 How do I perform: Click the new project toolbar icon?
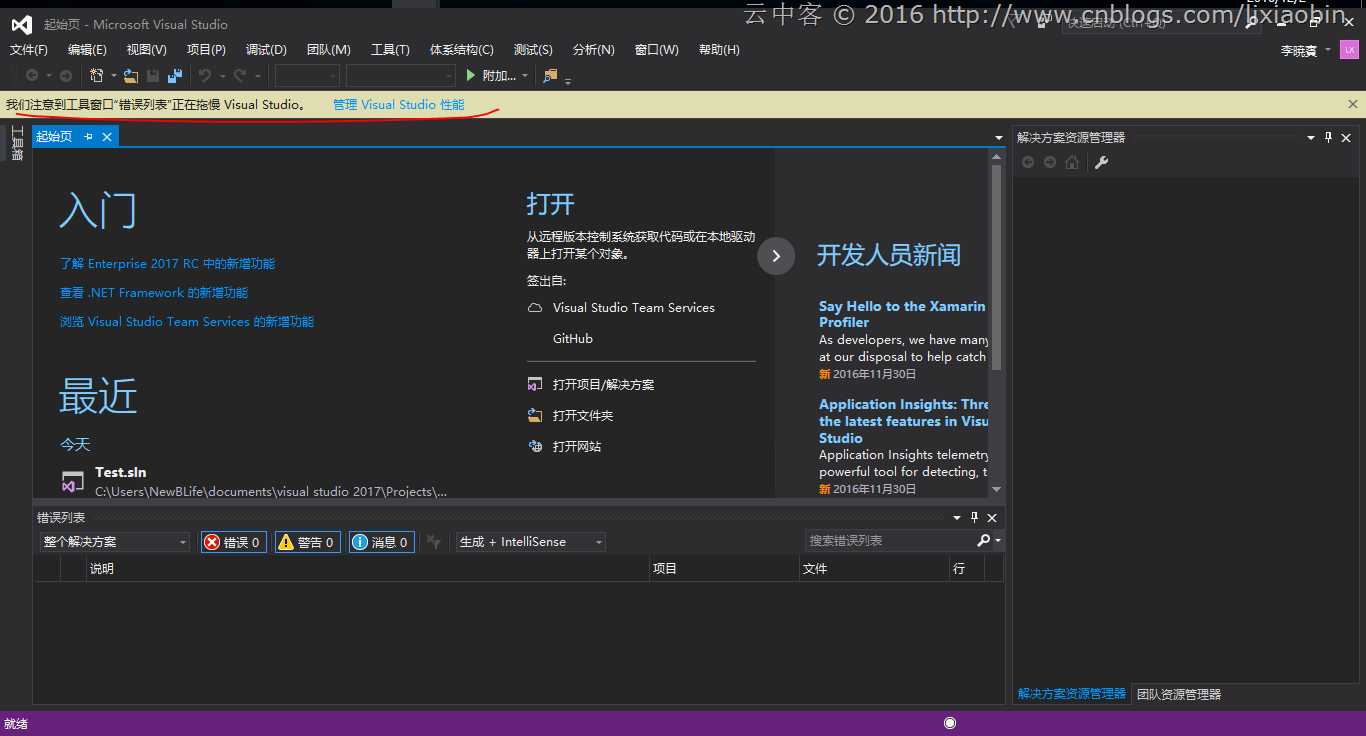click(96, 76)
